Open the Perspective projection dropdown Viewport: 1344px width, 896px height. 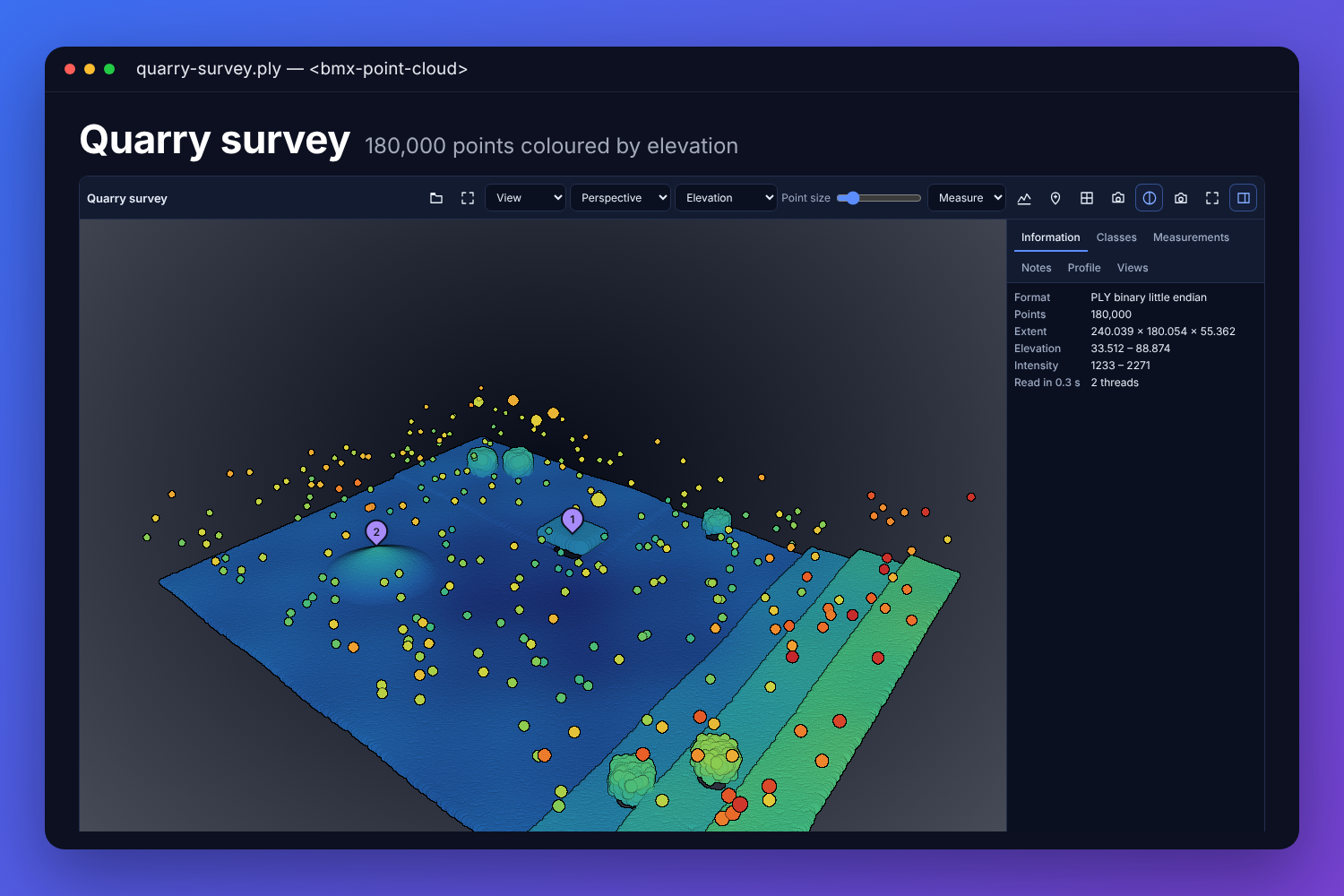pos(620,198)
